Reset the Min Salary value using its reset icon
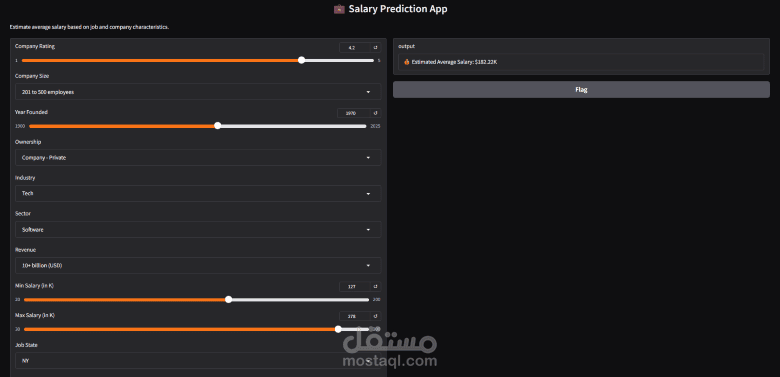The image size is (780, 377). 376,286
